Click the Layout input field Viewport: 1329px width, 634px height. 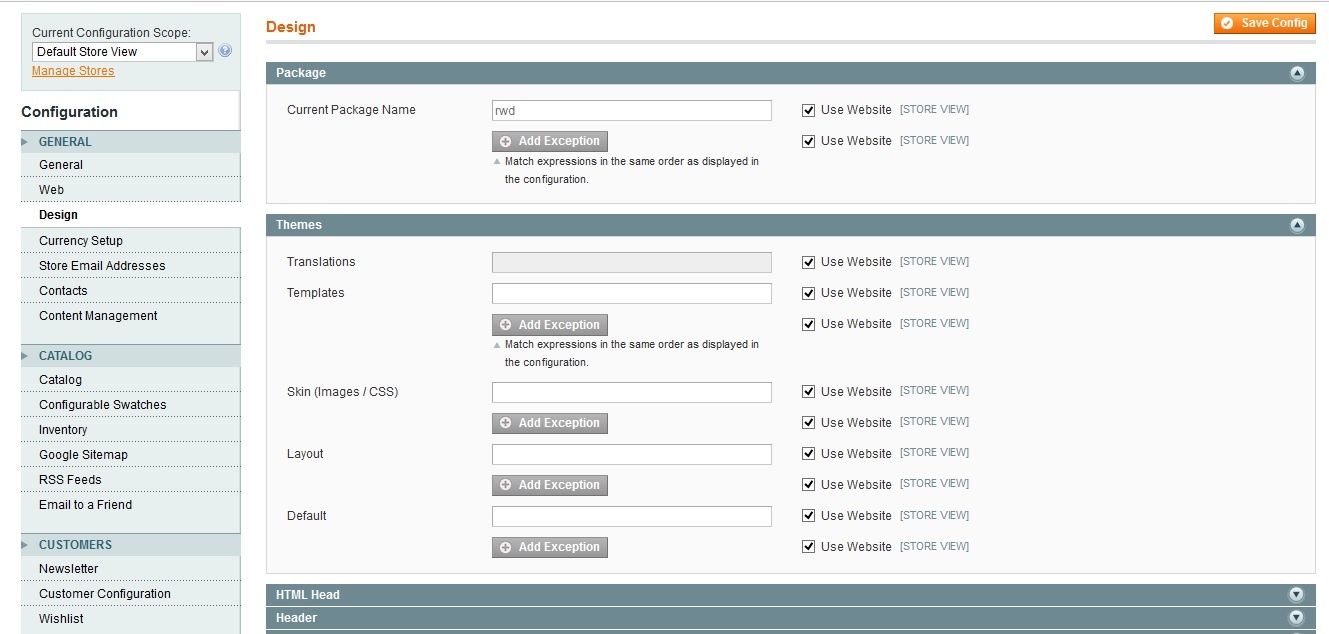point(632,455)
